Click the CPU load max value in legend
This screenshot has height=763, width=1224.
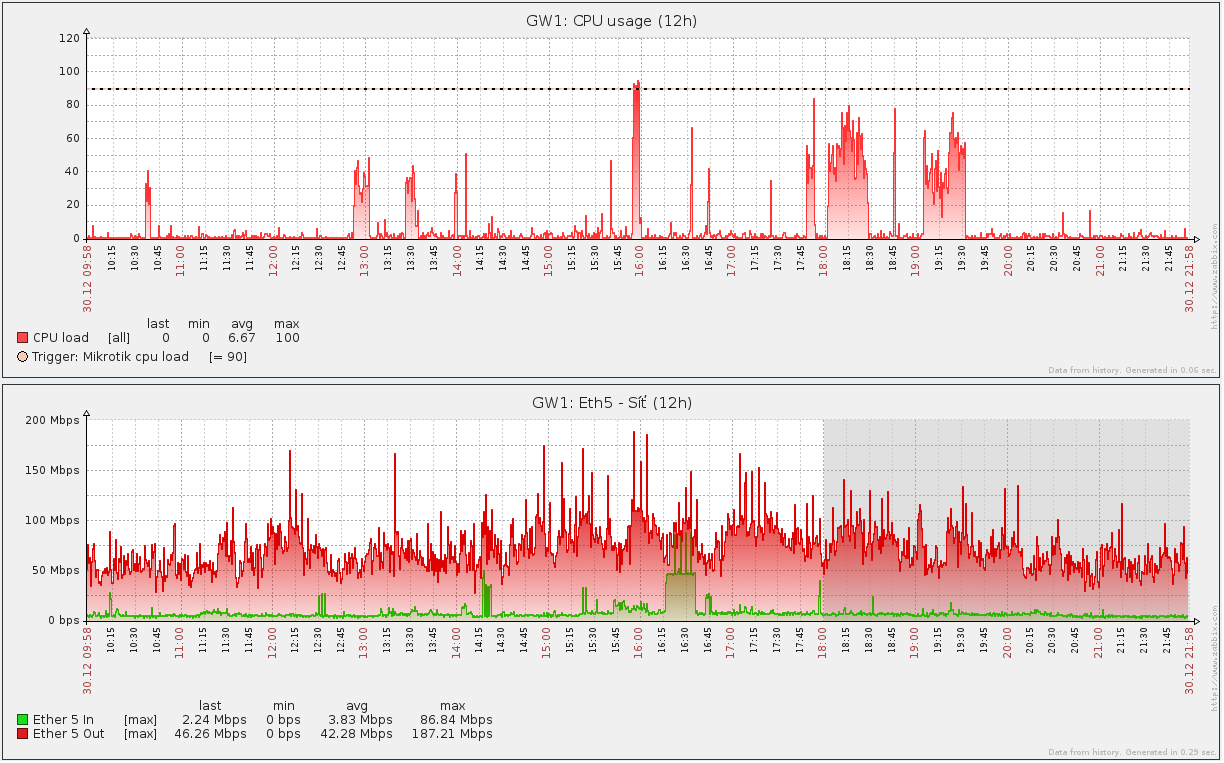click(287, 338)
